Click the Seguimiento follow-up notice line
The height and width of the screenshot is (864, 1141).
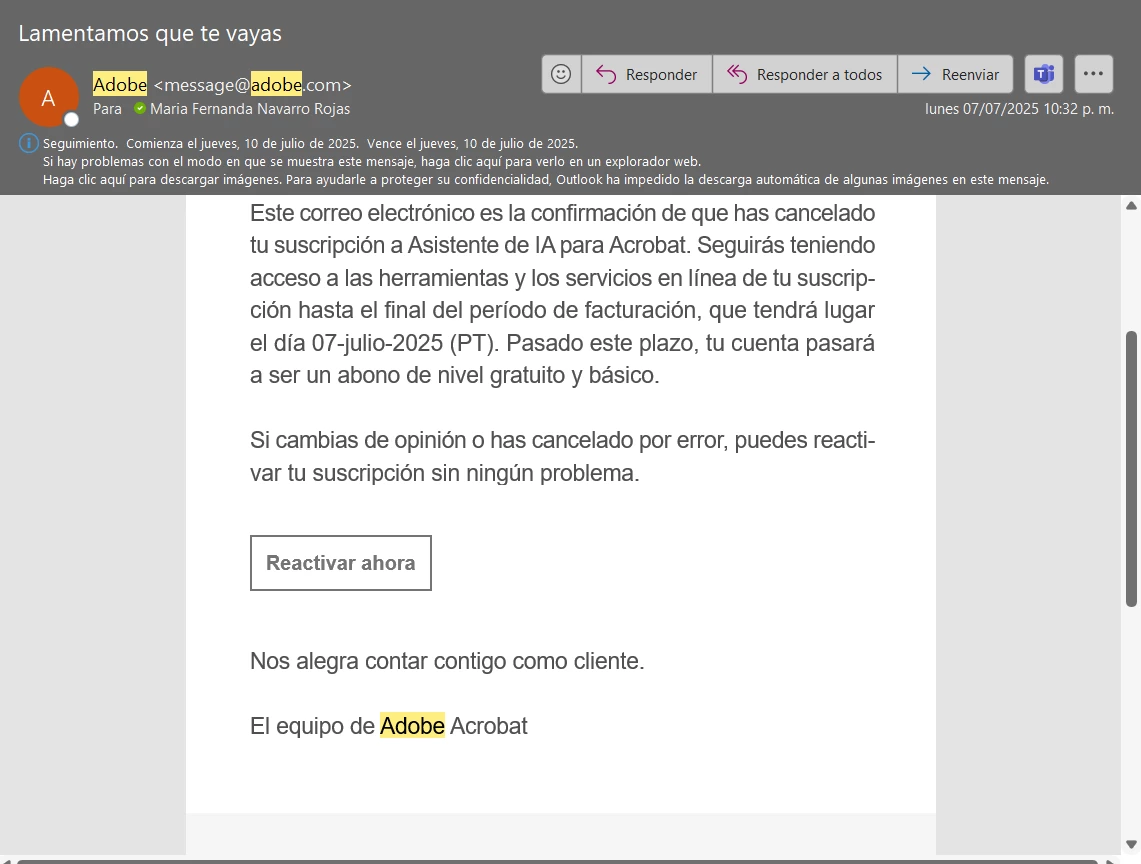[x=310, y=143]
